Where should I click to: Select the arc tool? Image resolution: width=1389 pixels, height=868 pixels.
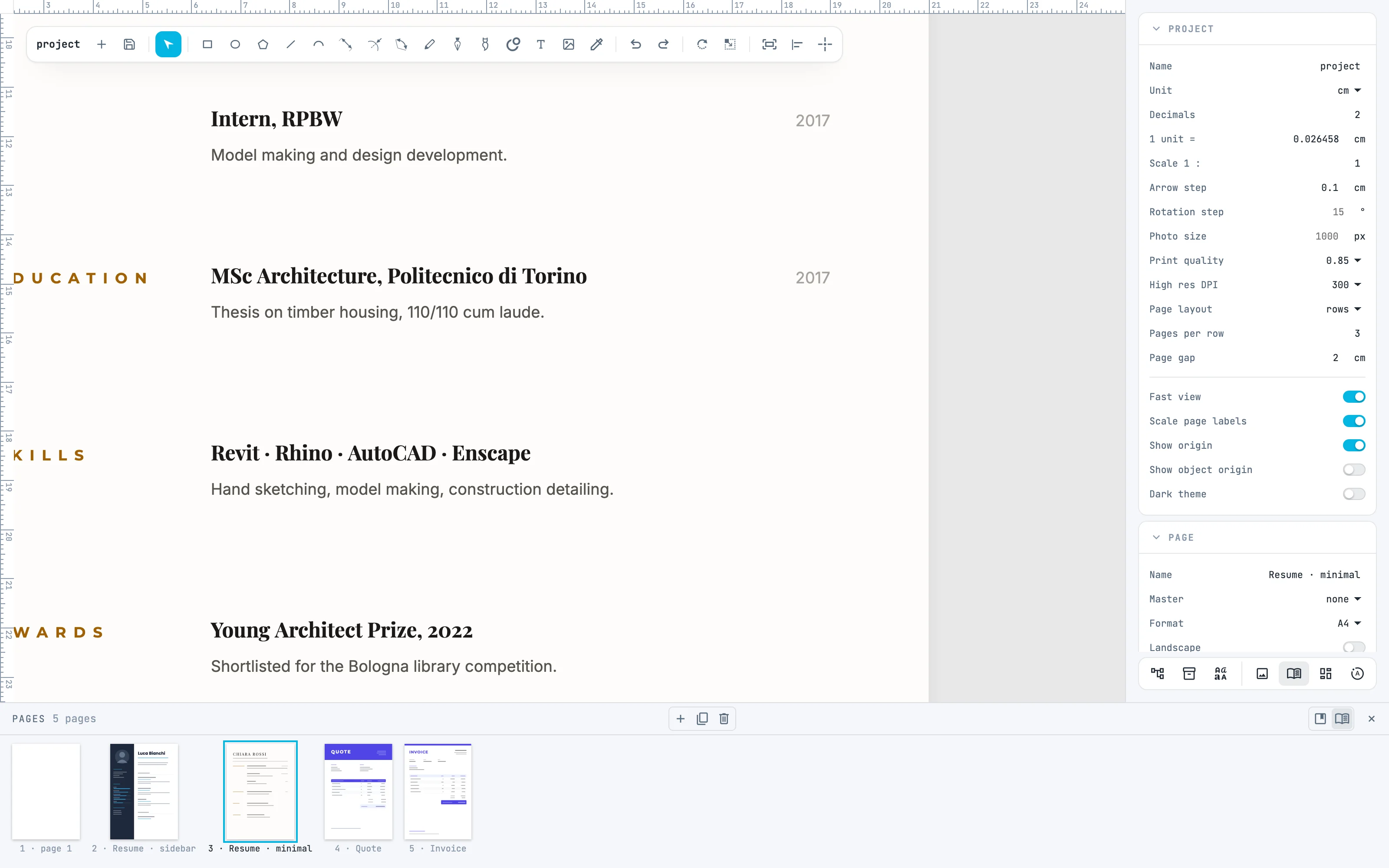pos(319,44)
